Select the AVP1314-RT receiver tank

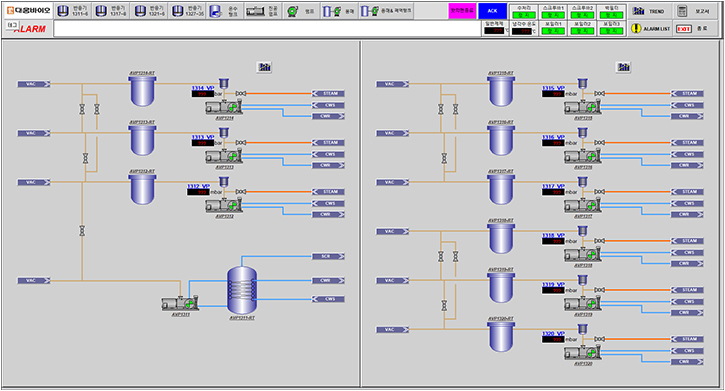point(142,91)
